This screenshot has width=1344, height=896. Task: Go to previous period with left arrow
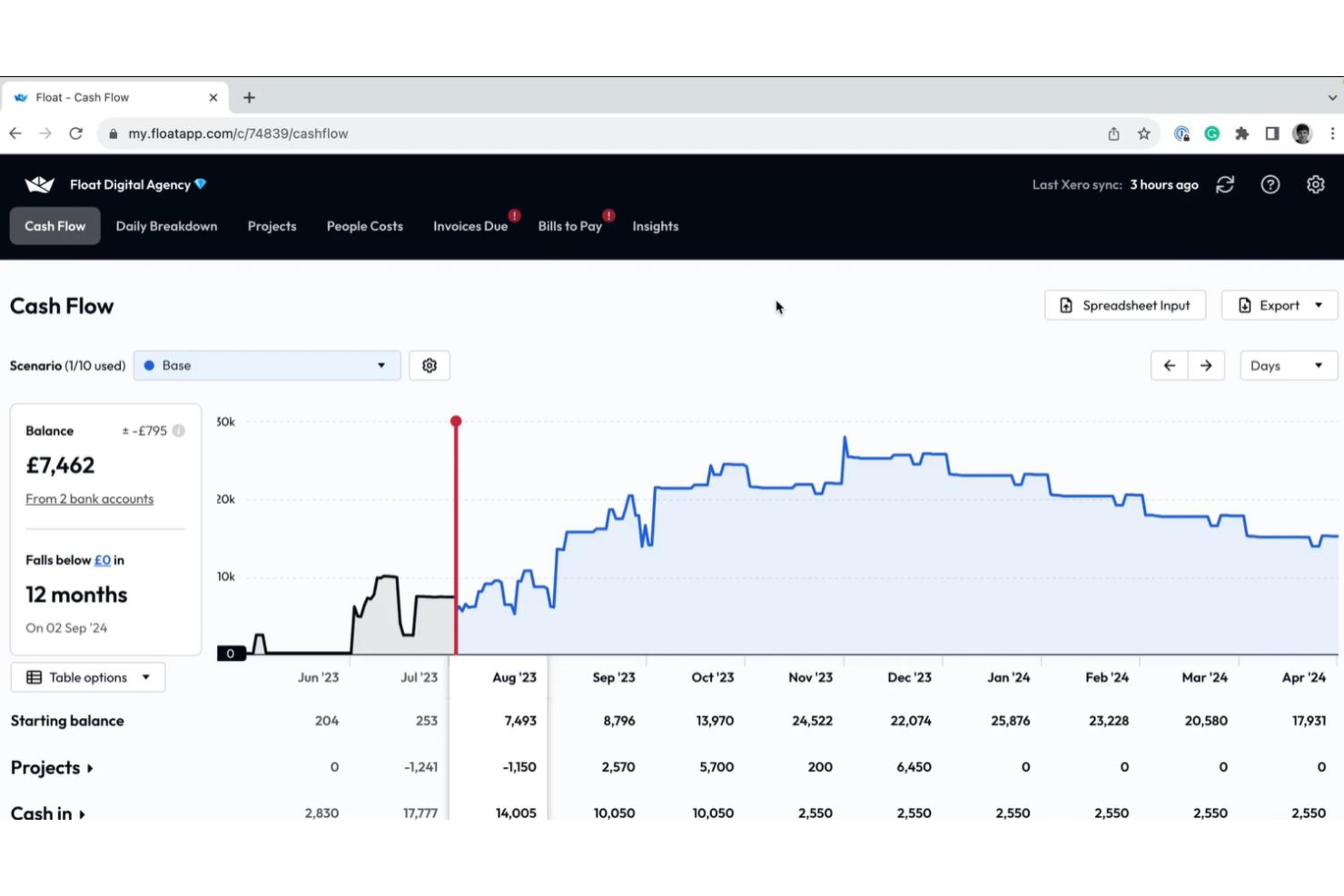1170,365
